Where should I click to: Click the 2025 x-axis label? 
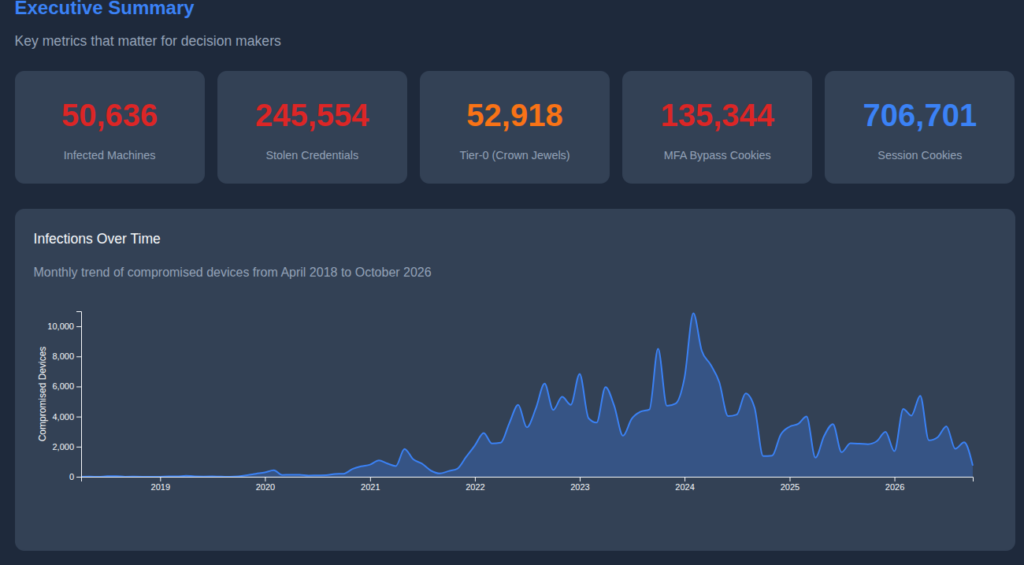[x=790, y=487]
